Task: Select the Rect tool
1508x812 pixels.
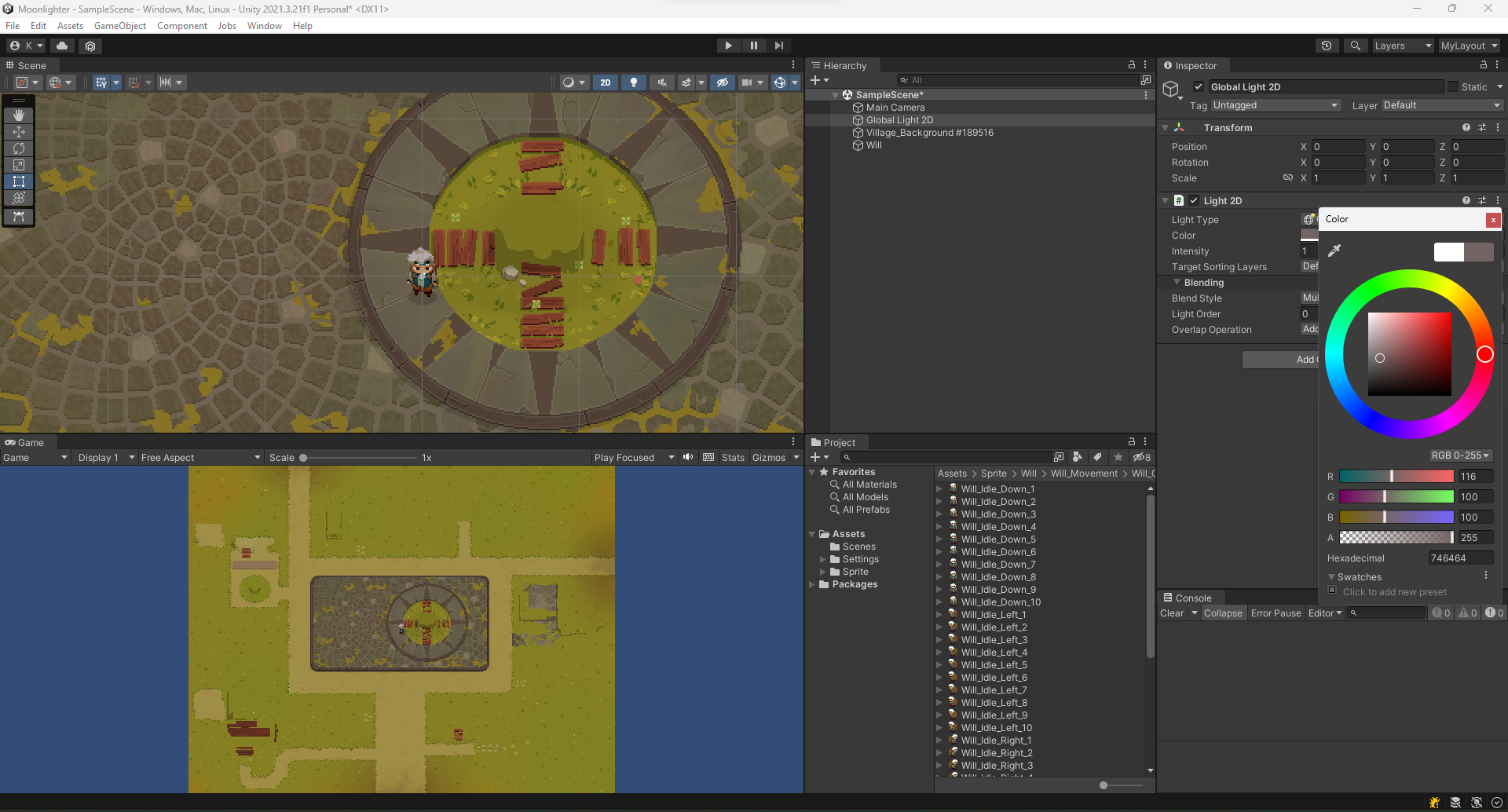Action: pyautogui.click(x=19, y=181)
